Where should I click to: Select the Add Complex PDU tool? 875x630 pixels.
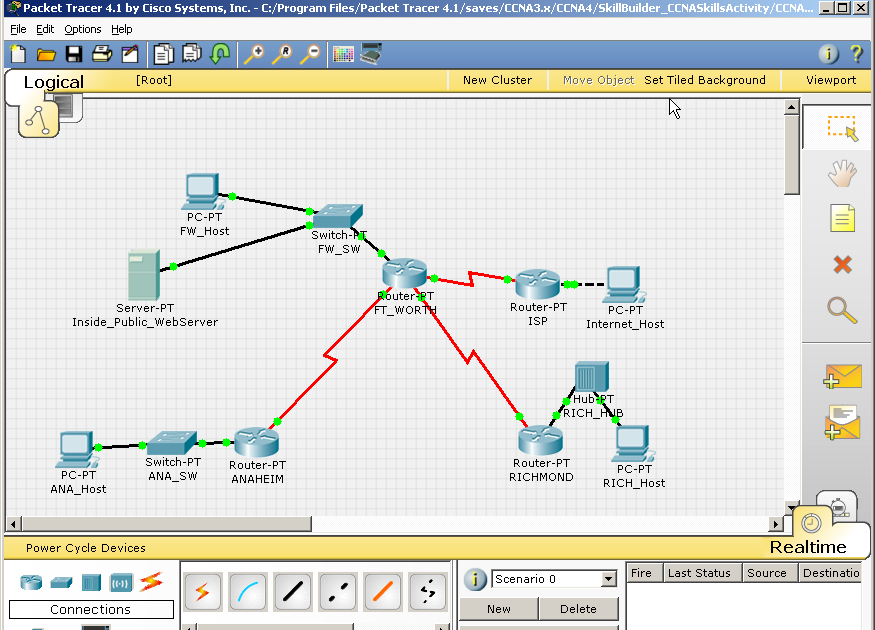pyautogui.click(x=841, y=423)
